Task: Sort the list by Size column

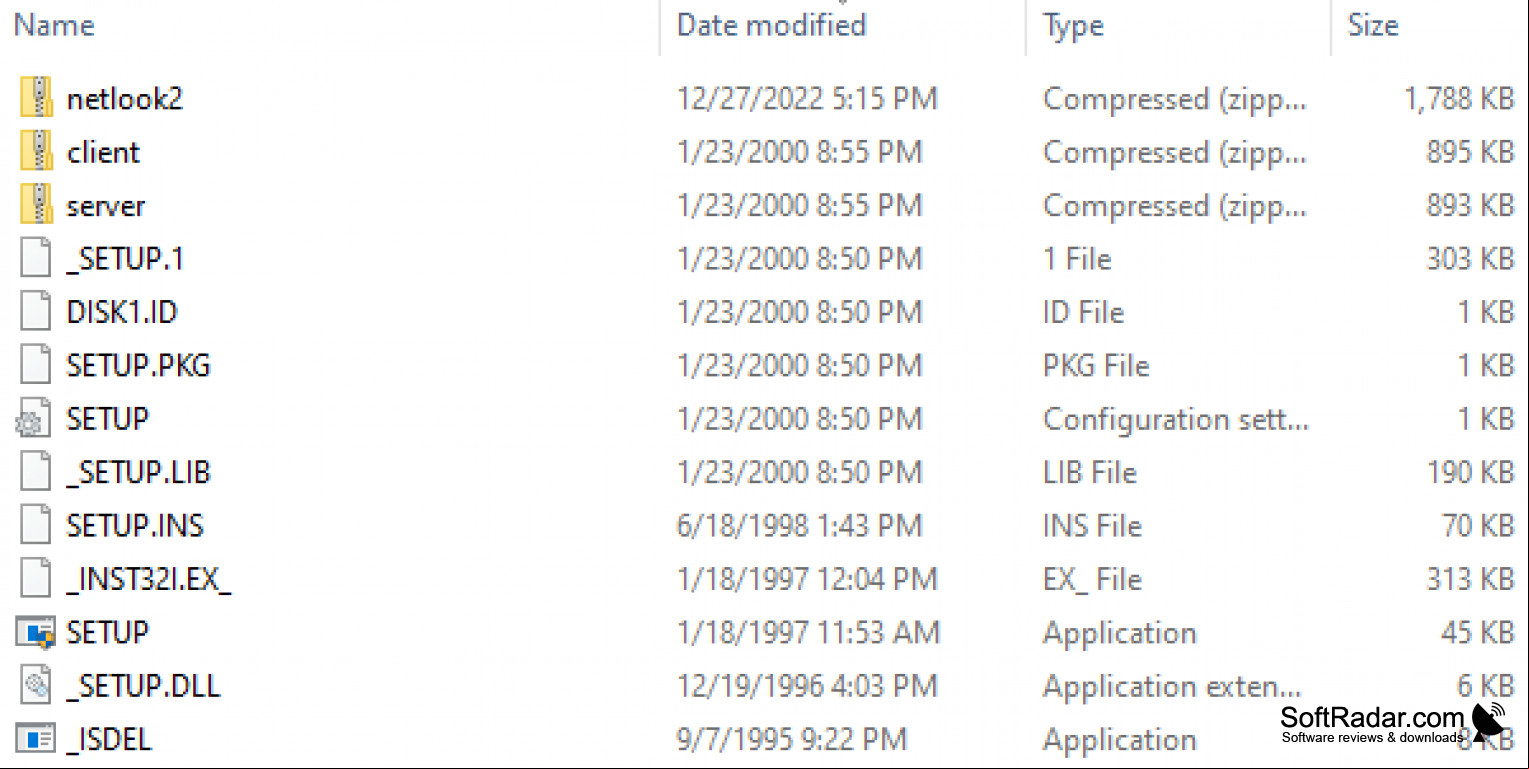Action: click(x=1372, y=25)
